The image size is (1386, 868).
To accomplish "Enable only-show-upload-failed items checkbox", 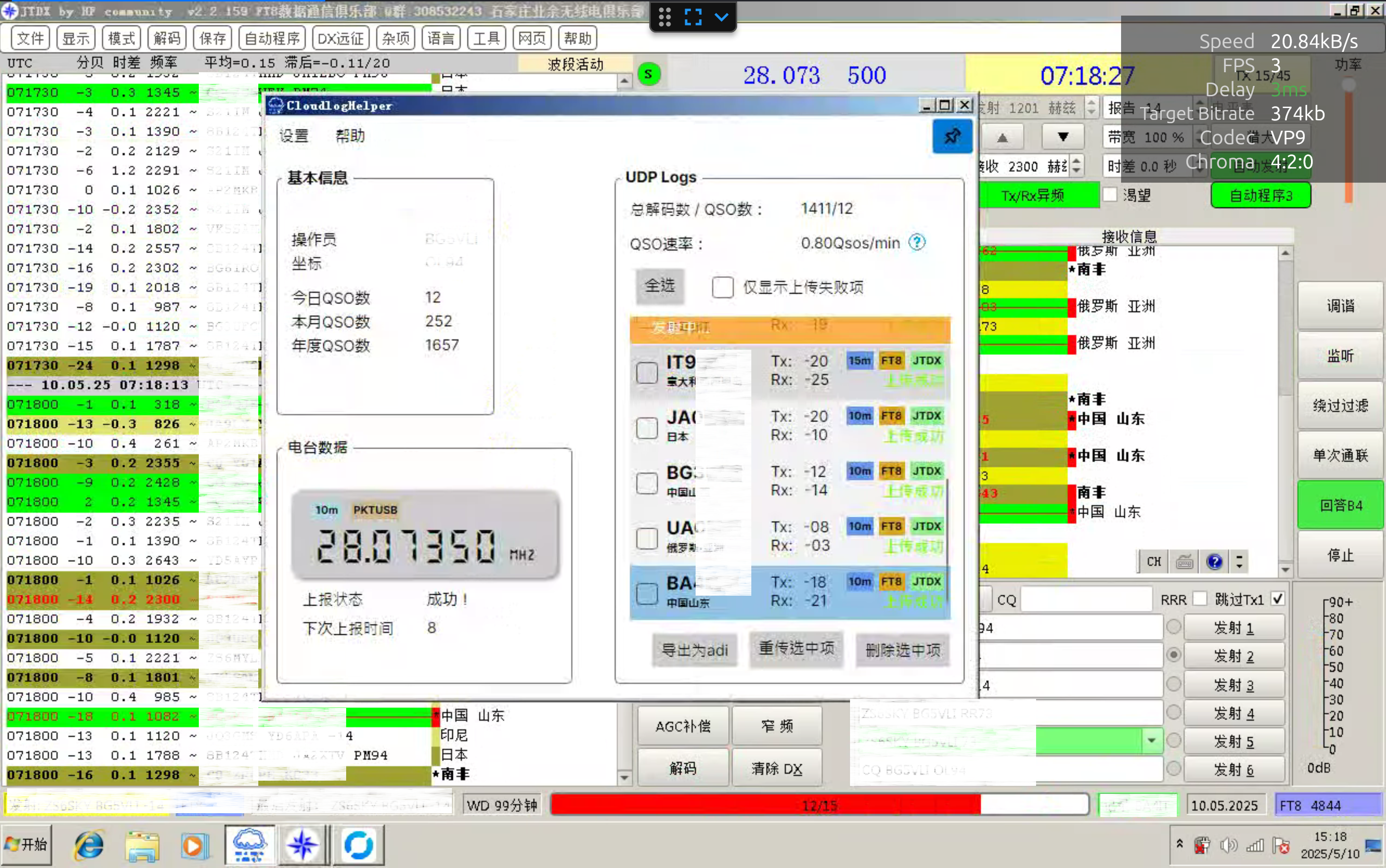I will (722, 287).
